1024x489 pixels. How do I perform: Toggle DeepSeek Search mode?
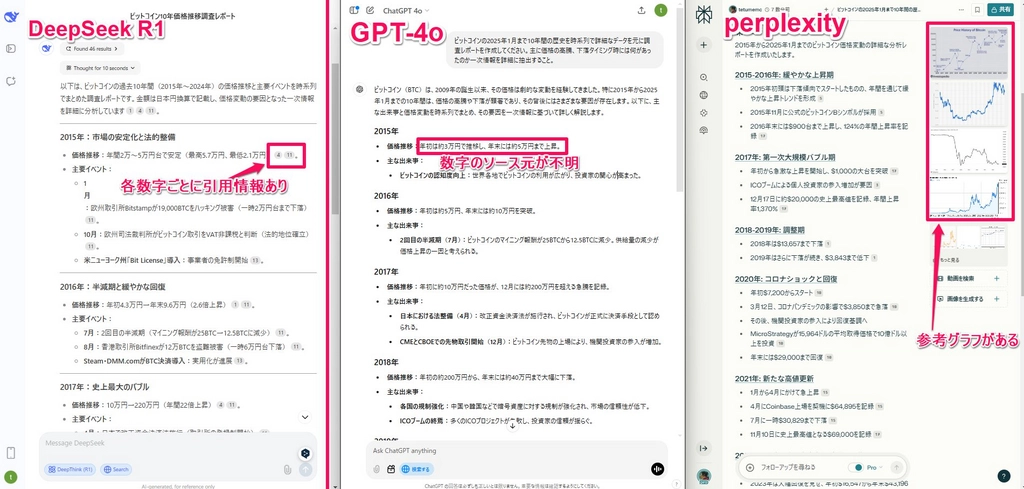(116, 469)
